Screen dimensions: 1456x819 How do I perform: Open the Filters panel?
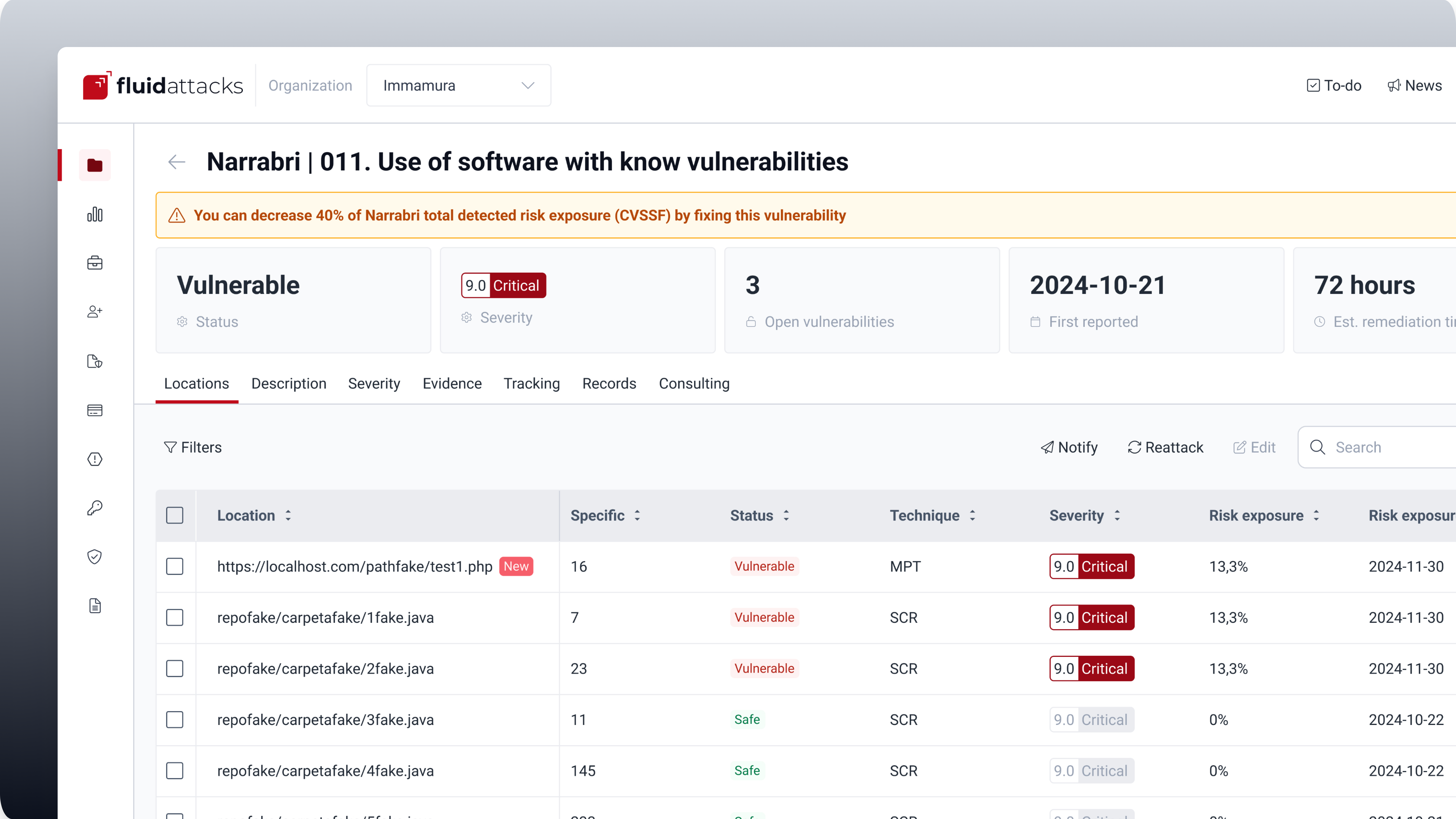193,447
